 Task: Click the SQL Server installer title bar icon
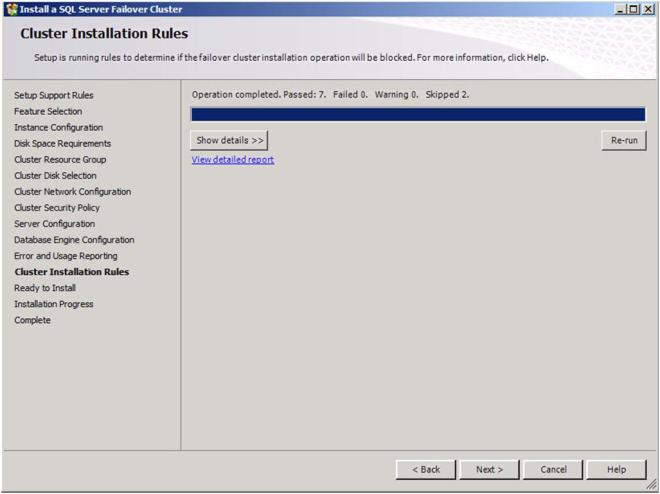(11, 9)
